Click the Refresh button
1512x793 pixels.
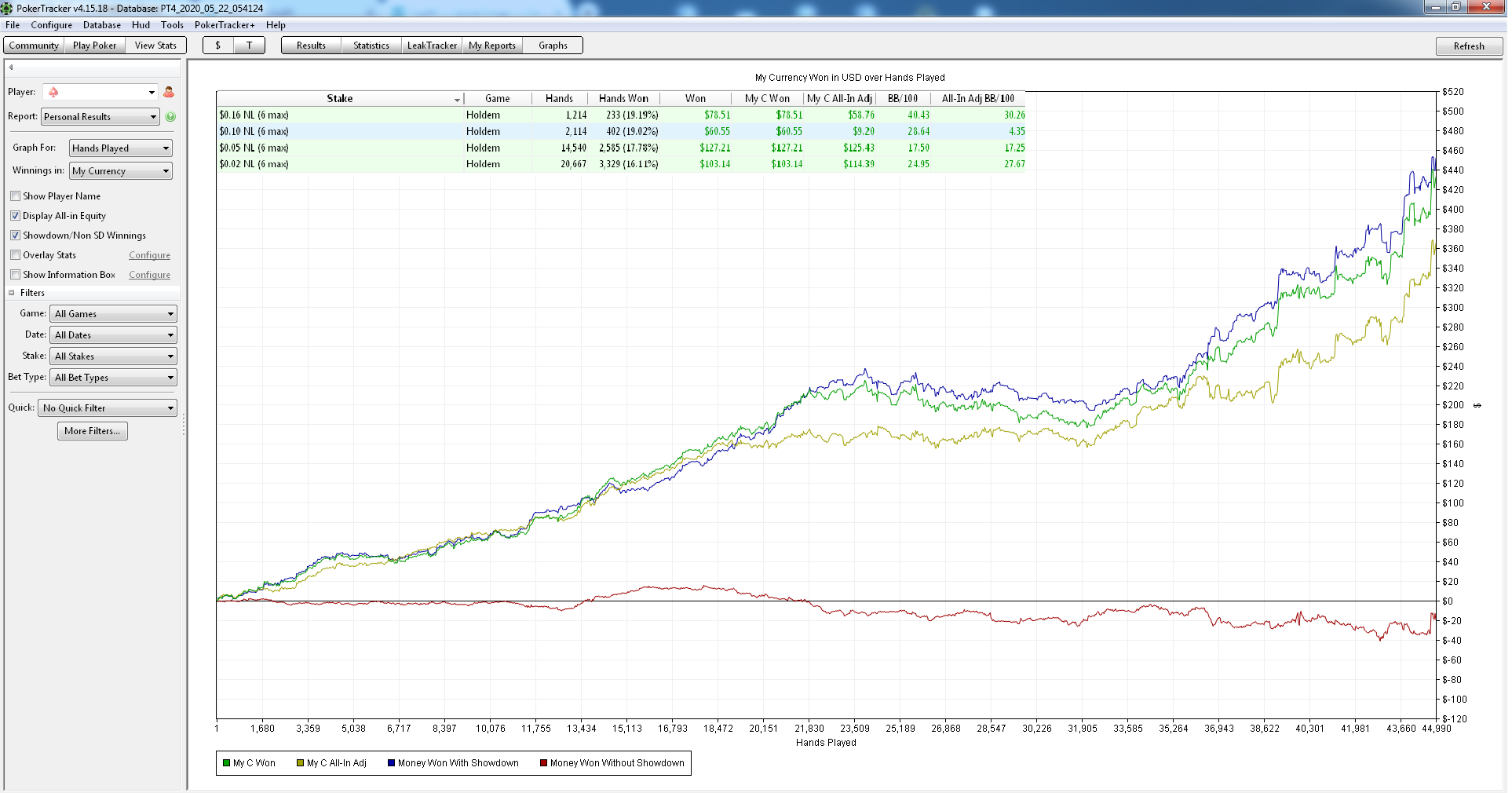(x=1469, y=46)
